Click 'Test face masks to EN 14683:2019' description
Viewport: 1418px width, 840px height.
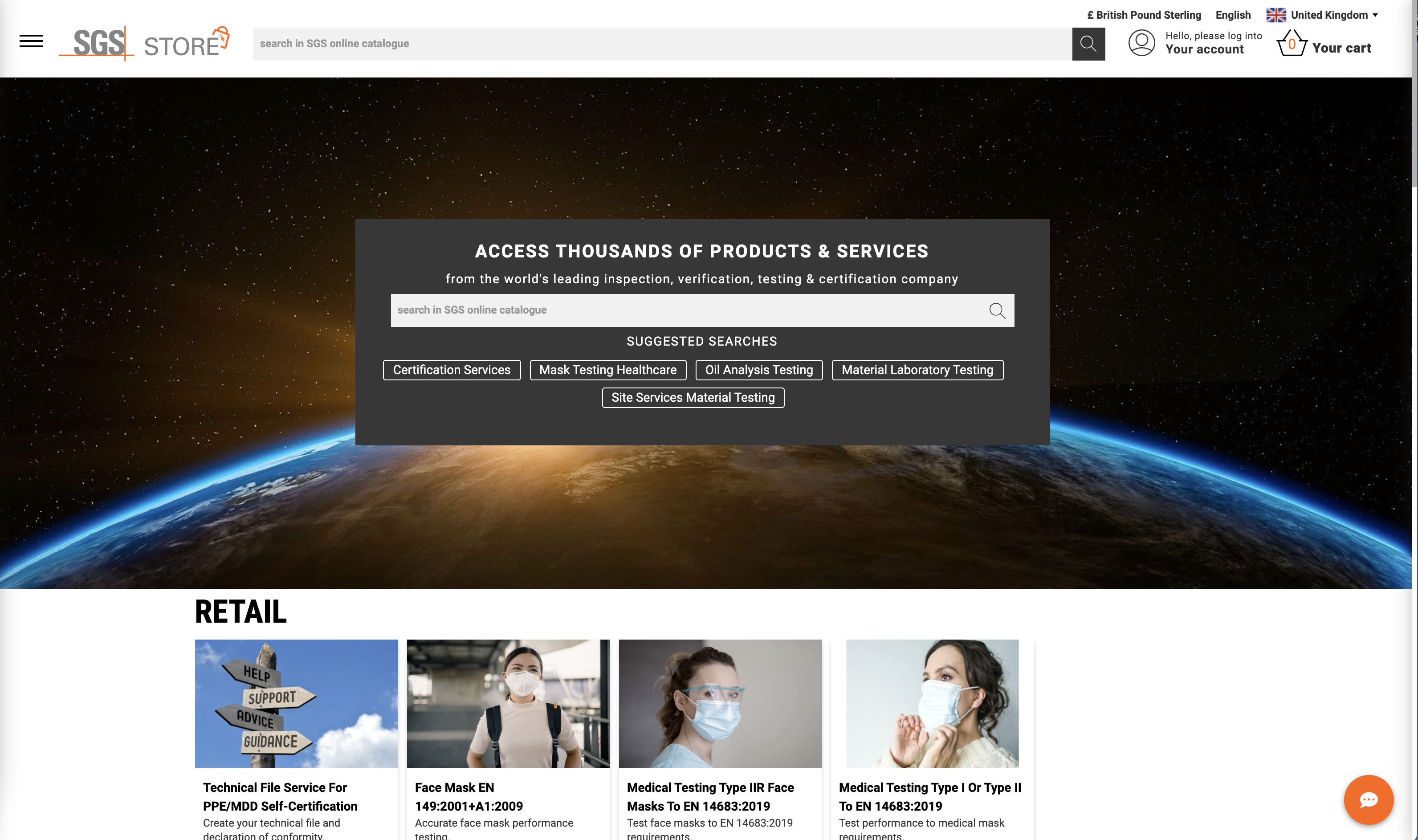[709, 823]
